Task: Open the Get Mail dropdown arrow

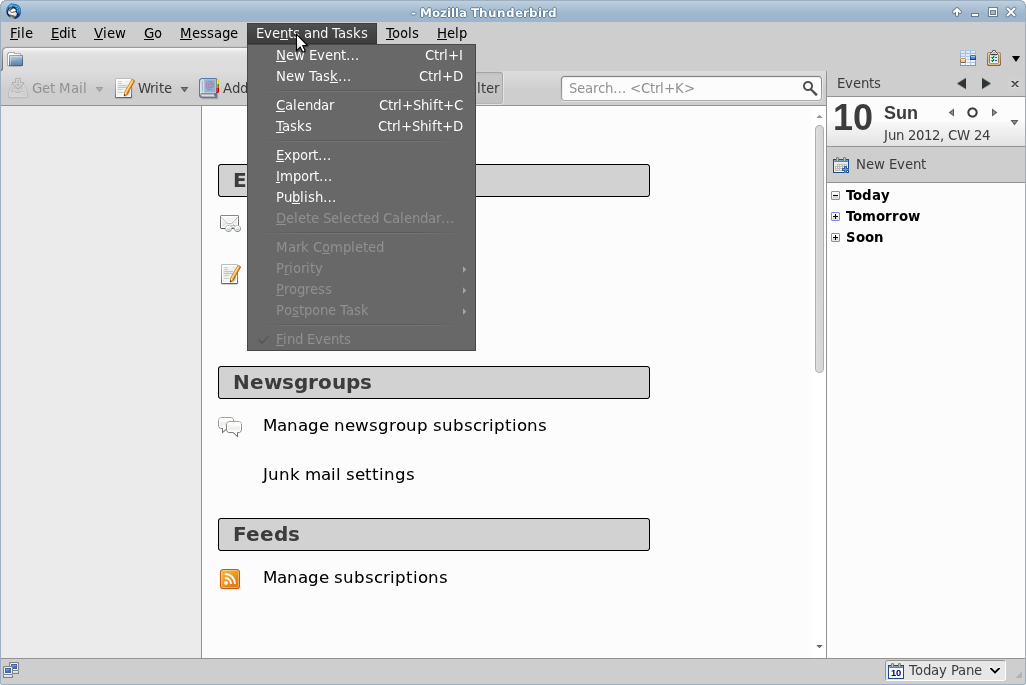Action: 99,89
